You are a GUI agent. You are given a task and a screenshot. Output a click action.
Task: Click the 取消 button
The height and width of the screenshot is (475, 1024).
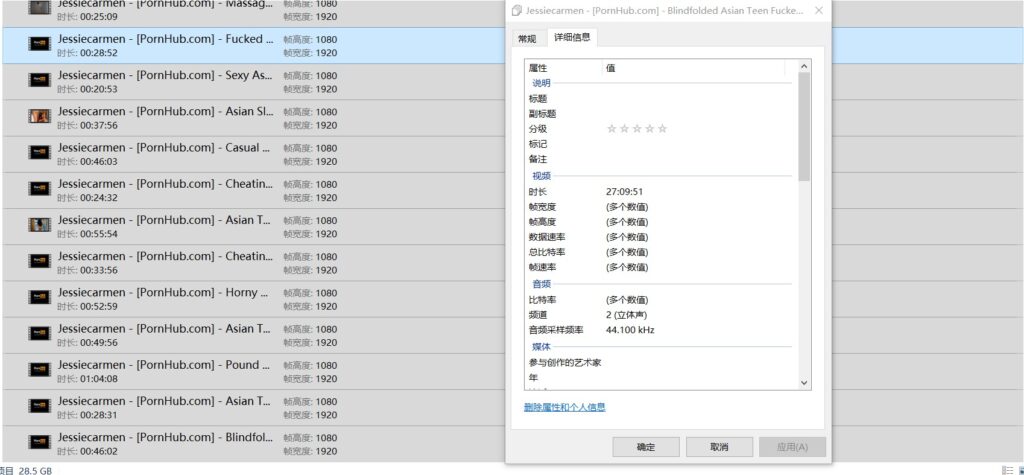[x=720, y=447]
